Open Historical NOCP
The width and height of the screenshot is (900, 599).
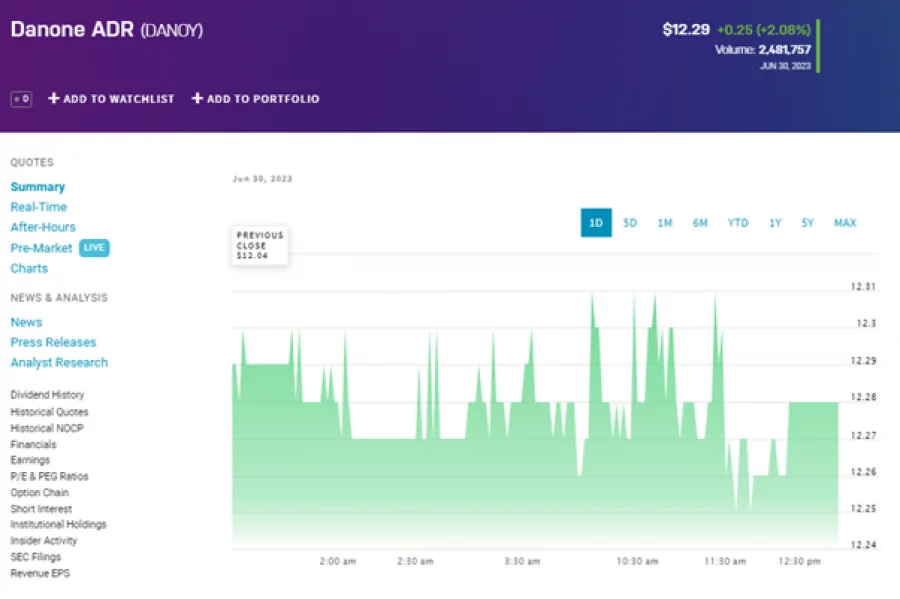point(47,428)
